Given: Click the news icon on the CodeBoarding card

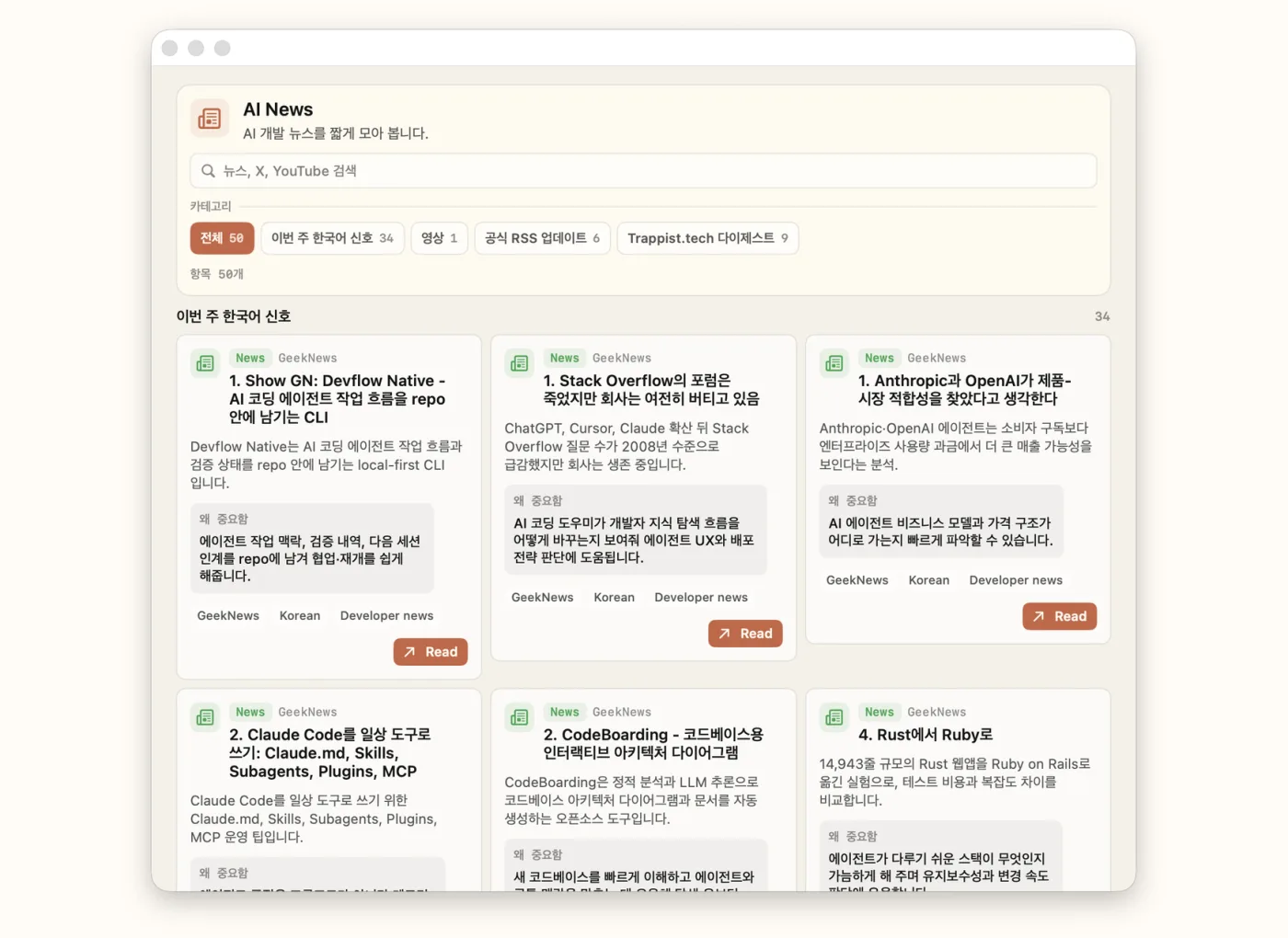Looking at the screenshot, I should coord(520,717).
